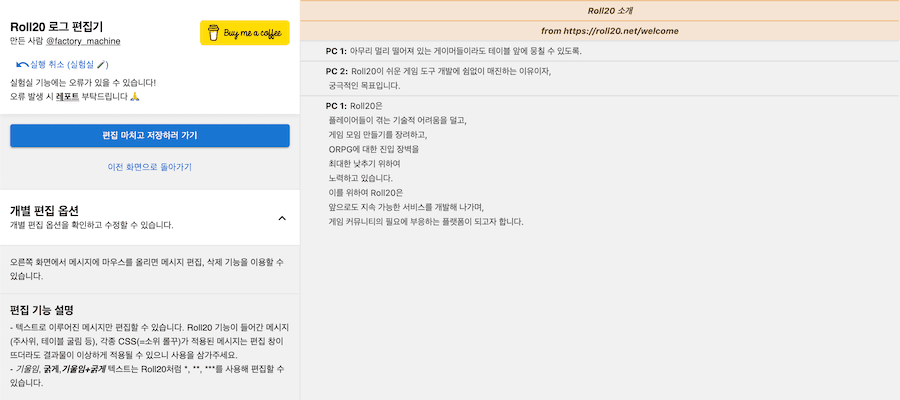Viewport: 900px width, 400px height.
Task: Click line 게임 커뮤니티의 필요에 부응하는
Action: click(x=426, y=222)
